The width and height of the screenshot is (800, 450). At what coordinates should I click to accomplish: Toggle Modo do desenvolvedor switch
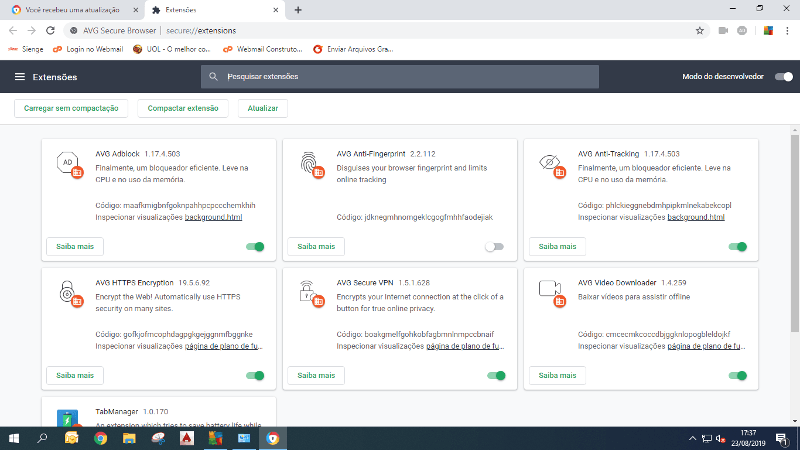784,77
